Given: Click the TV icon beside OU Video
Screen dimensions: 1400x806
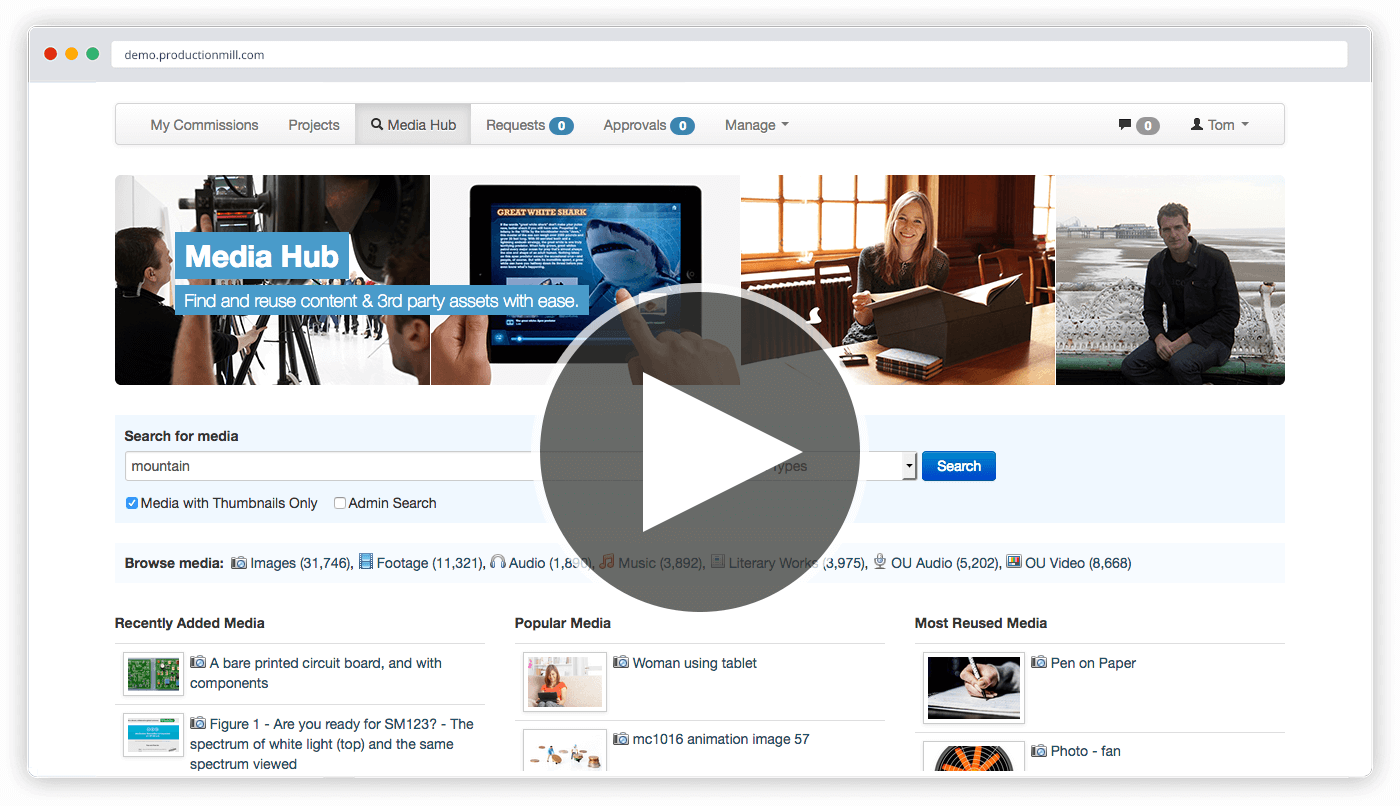Looking at the screenshot, I should [1014, 563].
